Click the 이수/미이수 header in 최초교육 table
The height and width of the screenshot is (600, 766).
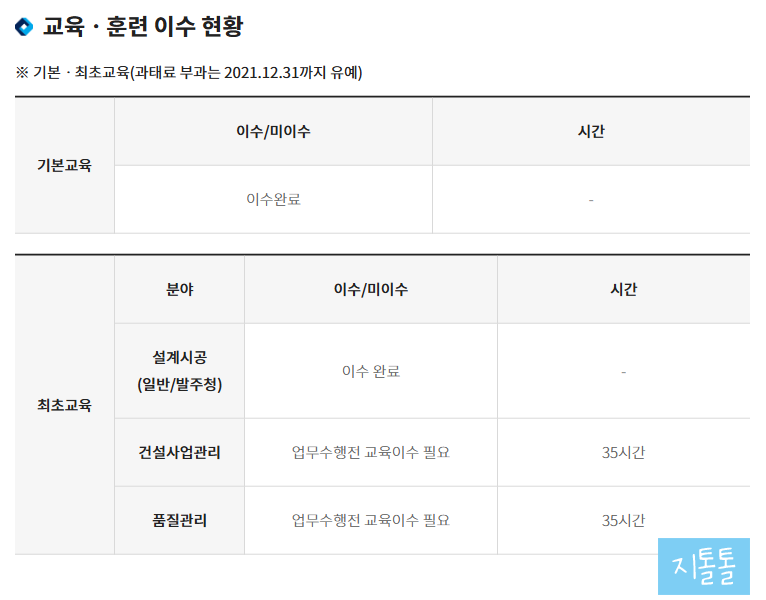(371, 289)
